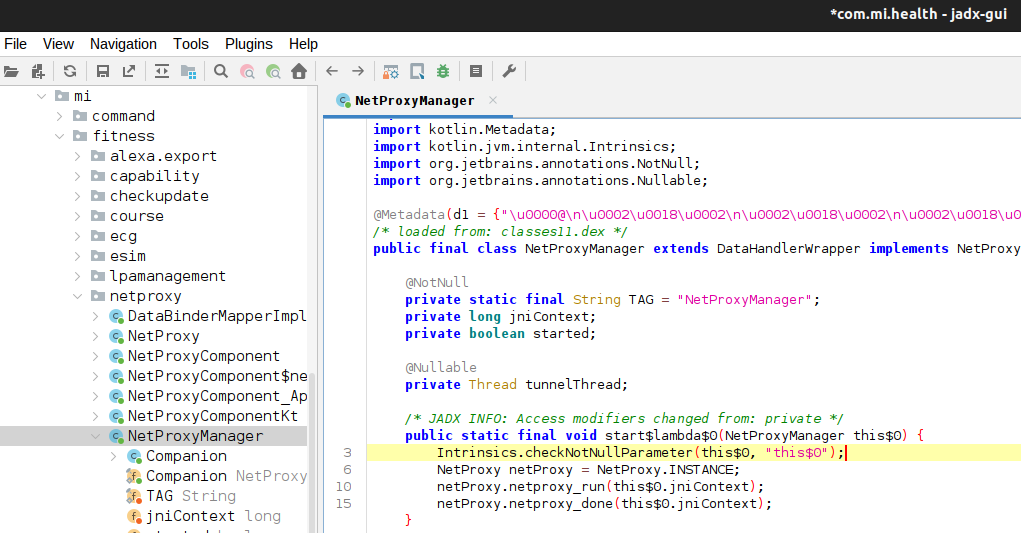
Task: Click the tree panel vertical scrollbar
Action: pos(312,452)
